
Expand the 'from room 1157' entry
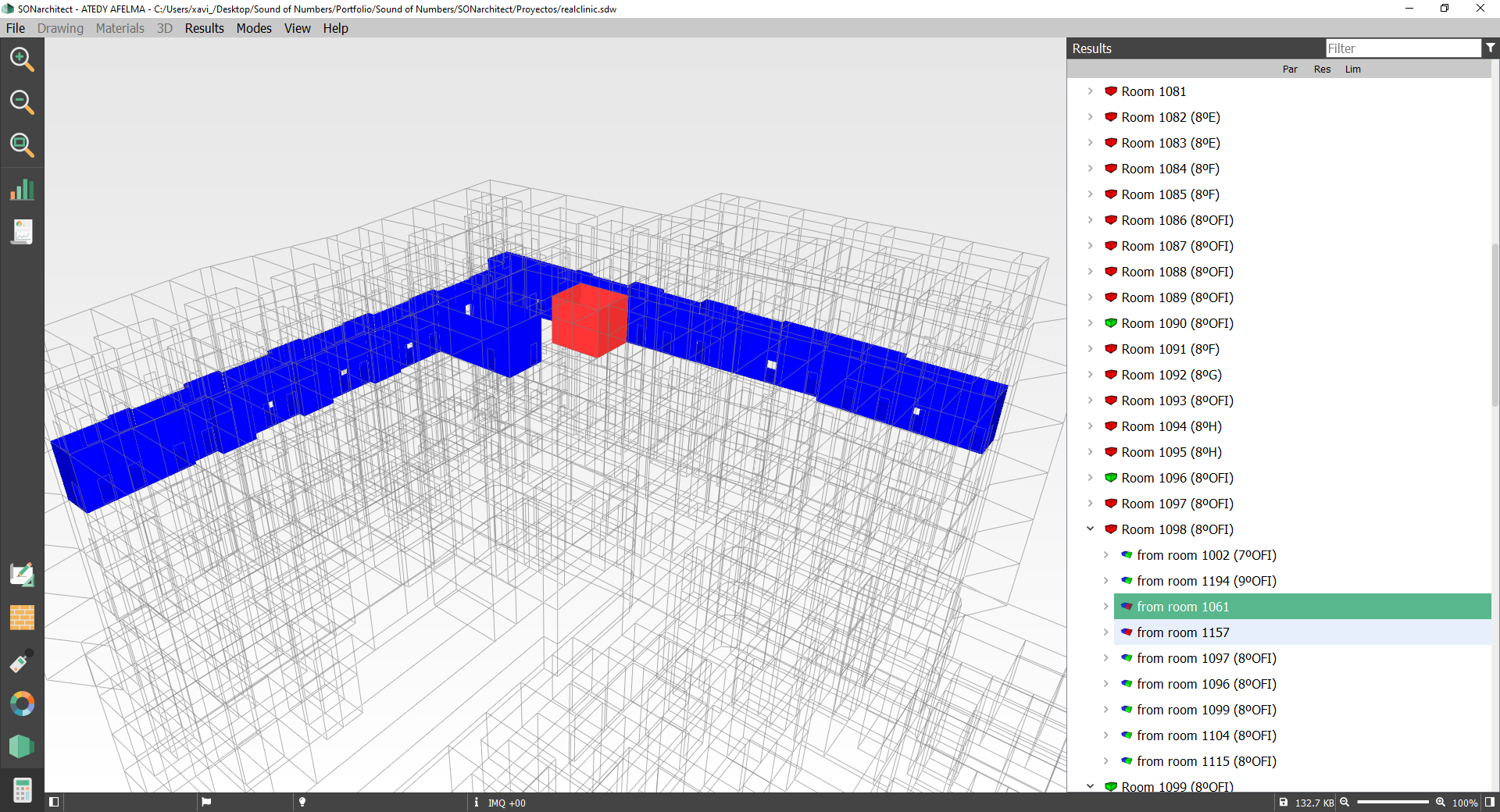pos(1105,632)
